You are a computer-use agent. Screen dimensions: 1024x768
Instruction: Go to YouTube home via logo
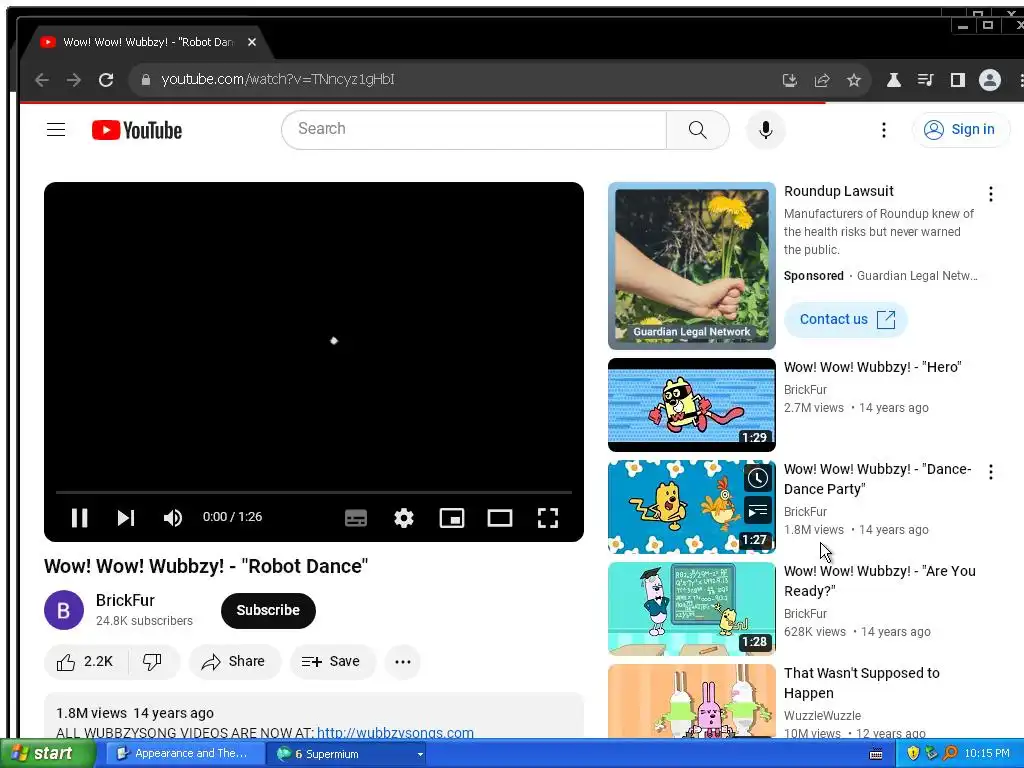137,130
